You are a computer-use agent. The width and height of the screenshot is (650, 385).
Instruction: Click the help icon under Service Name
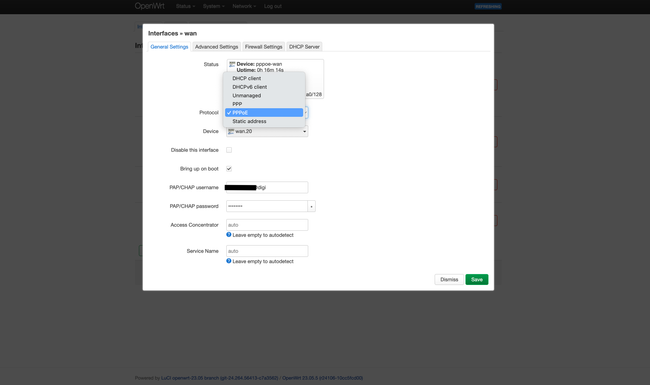click(228, 261)
